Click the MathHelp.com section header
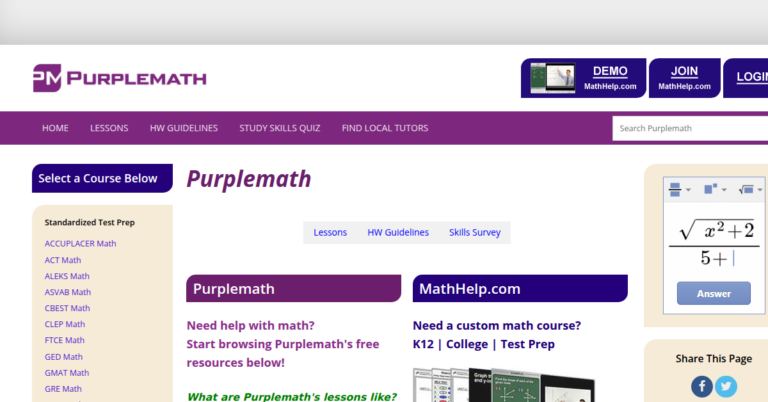This screenshot has width=768, height=402. tap(520, 288)
